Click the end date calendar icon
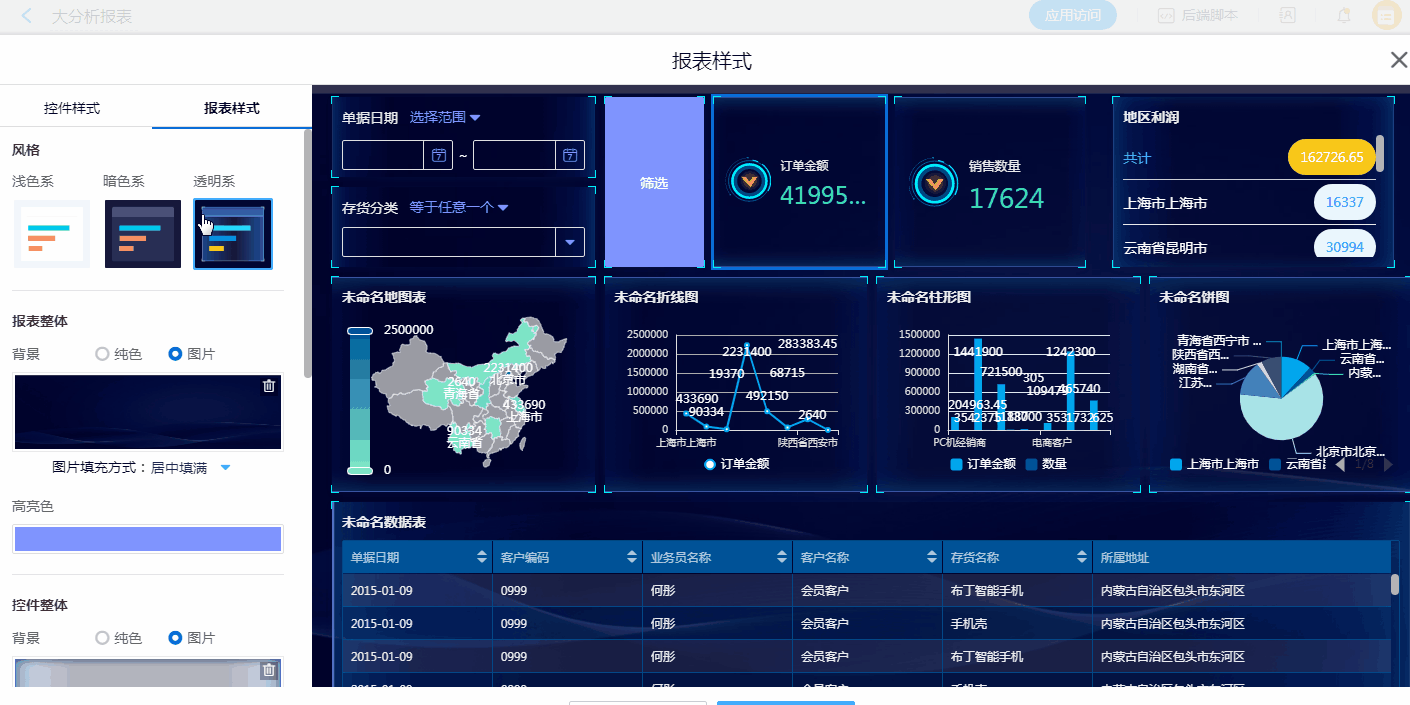This screenshot has width=1410, height=705. (x=569, y=155)
